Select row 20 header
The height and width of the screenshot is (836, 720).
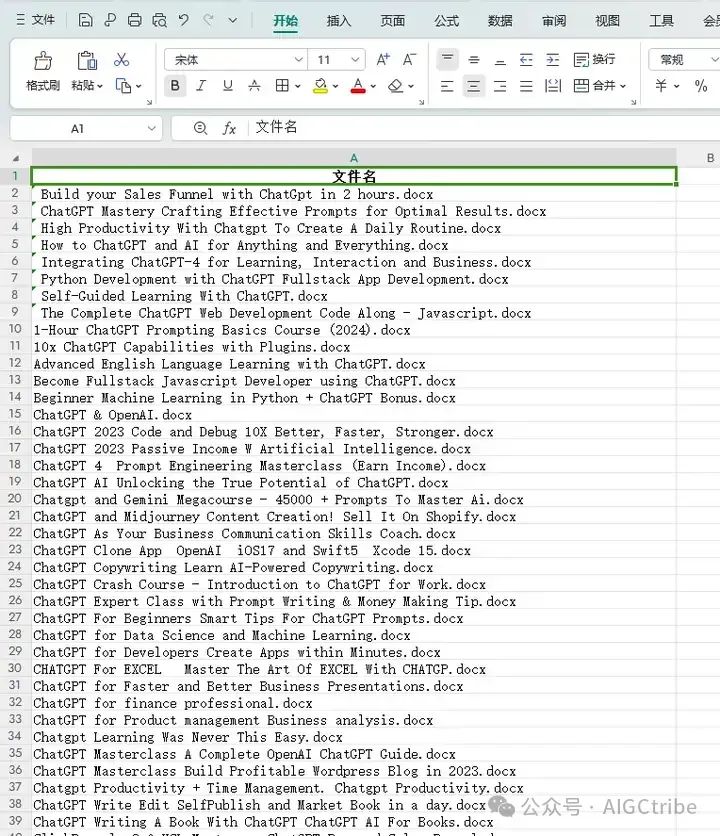[x=15, y=499]
